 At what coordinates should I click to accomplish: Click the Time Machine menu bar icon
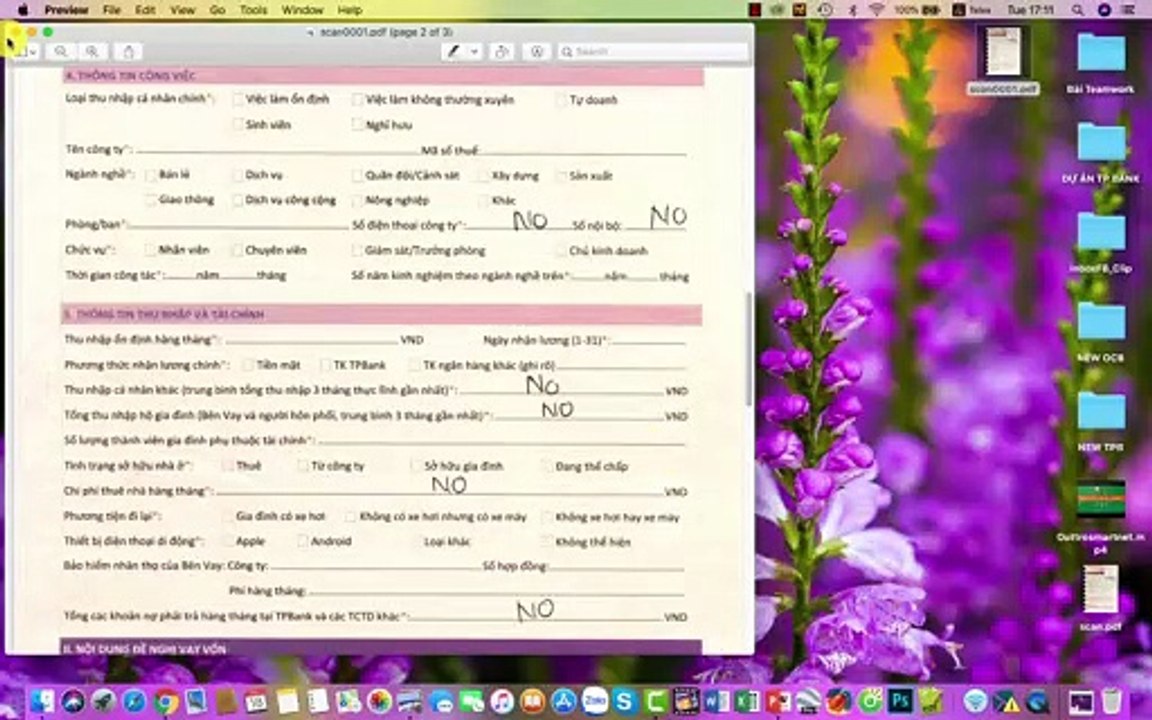pos(826,10)
